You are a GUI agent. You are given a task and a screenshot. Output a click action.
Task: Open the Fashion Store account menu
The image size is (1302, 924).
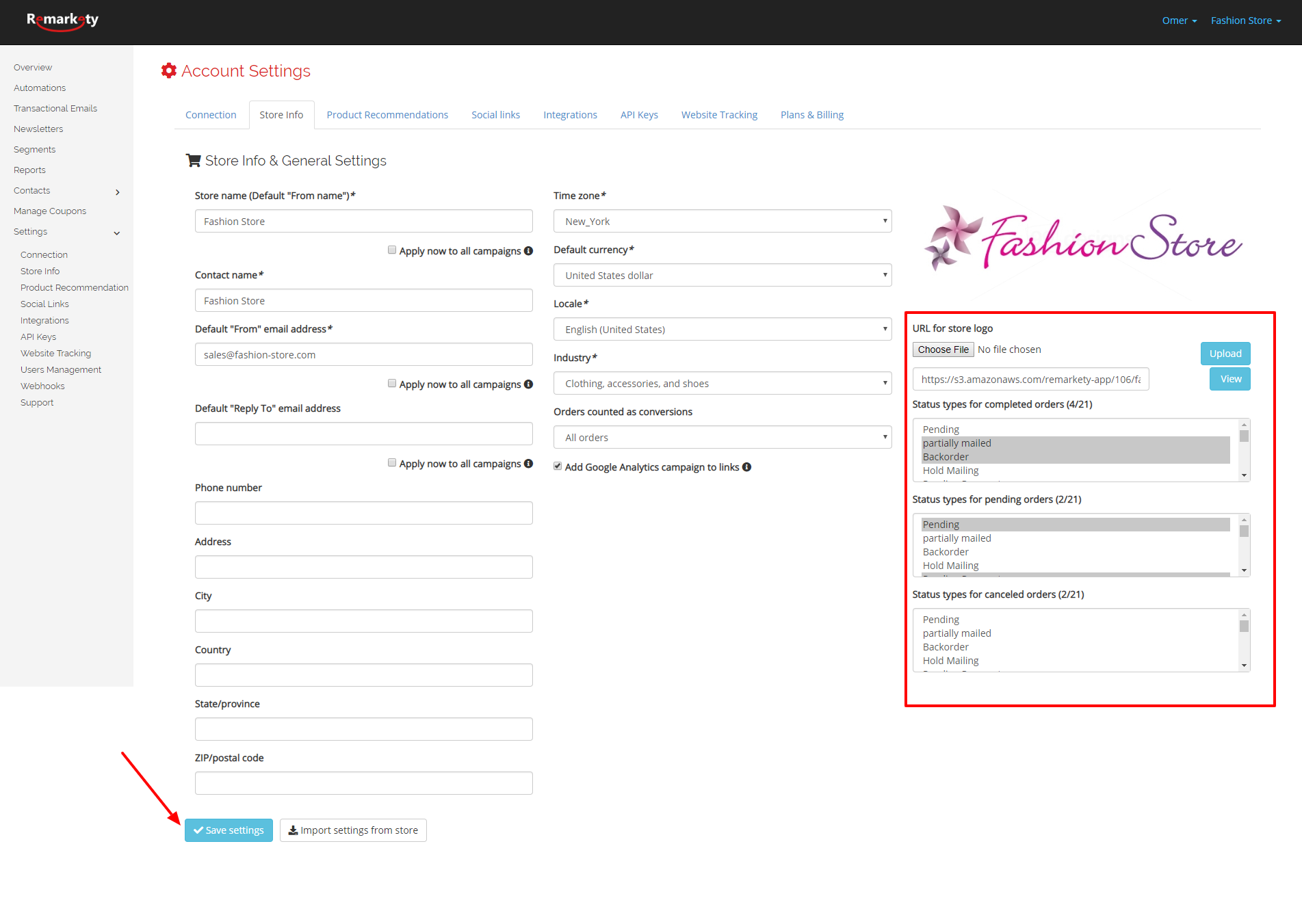point(1246,21)
